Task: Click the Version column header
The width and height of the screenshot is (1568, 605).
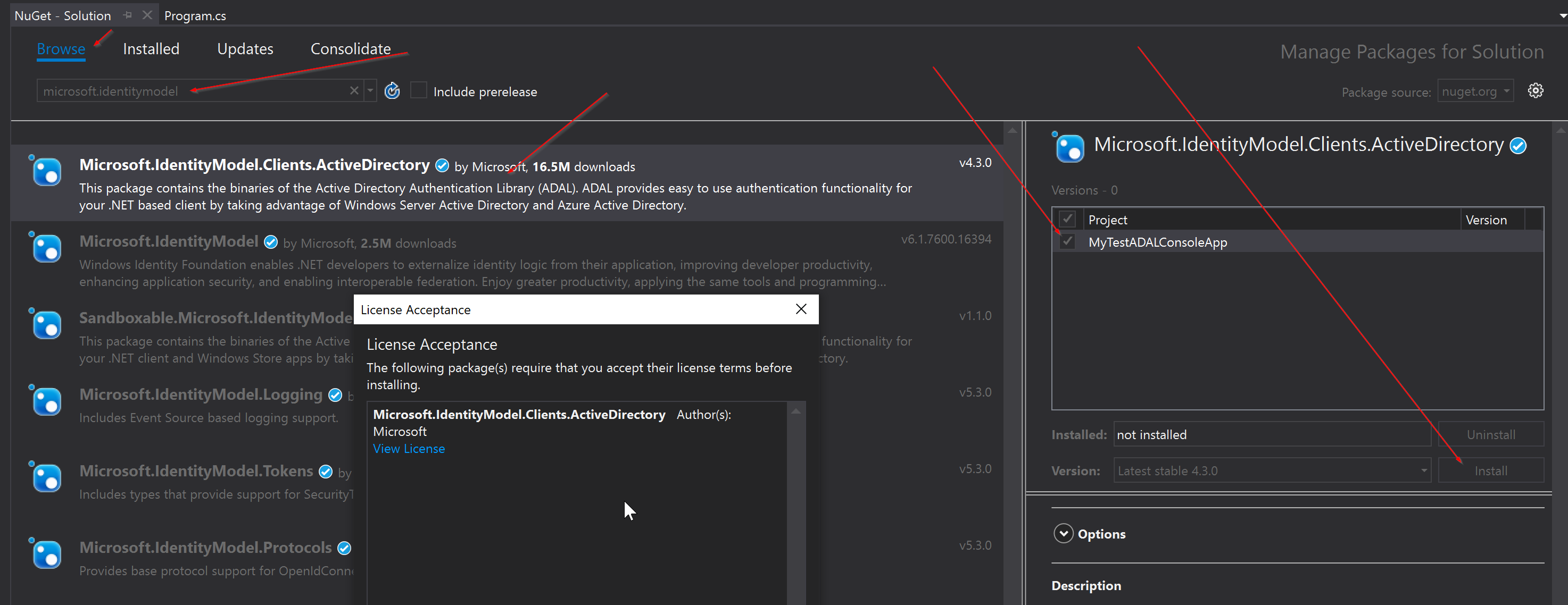Action: tap(1486, 220)
